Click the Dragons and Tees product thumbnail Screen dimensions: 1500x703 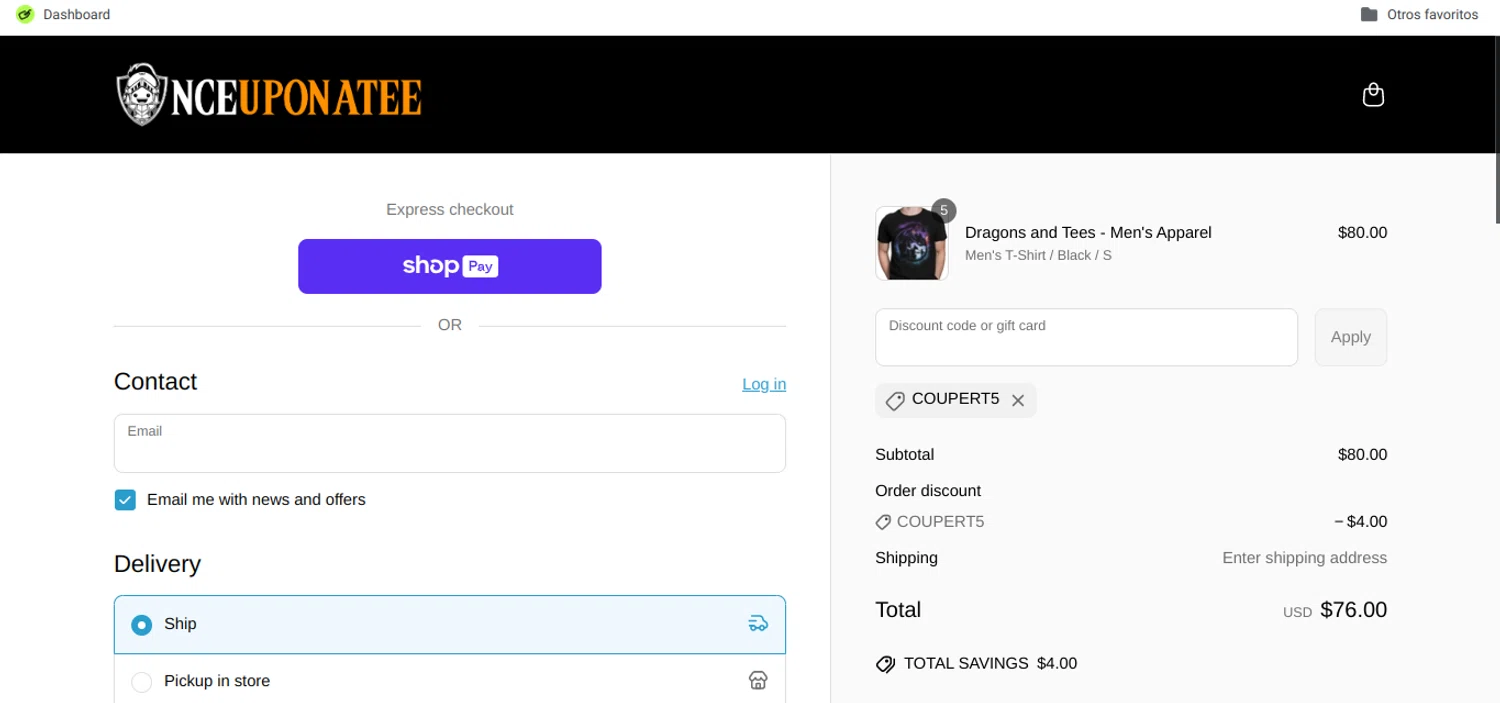point(911,244)
